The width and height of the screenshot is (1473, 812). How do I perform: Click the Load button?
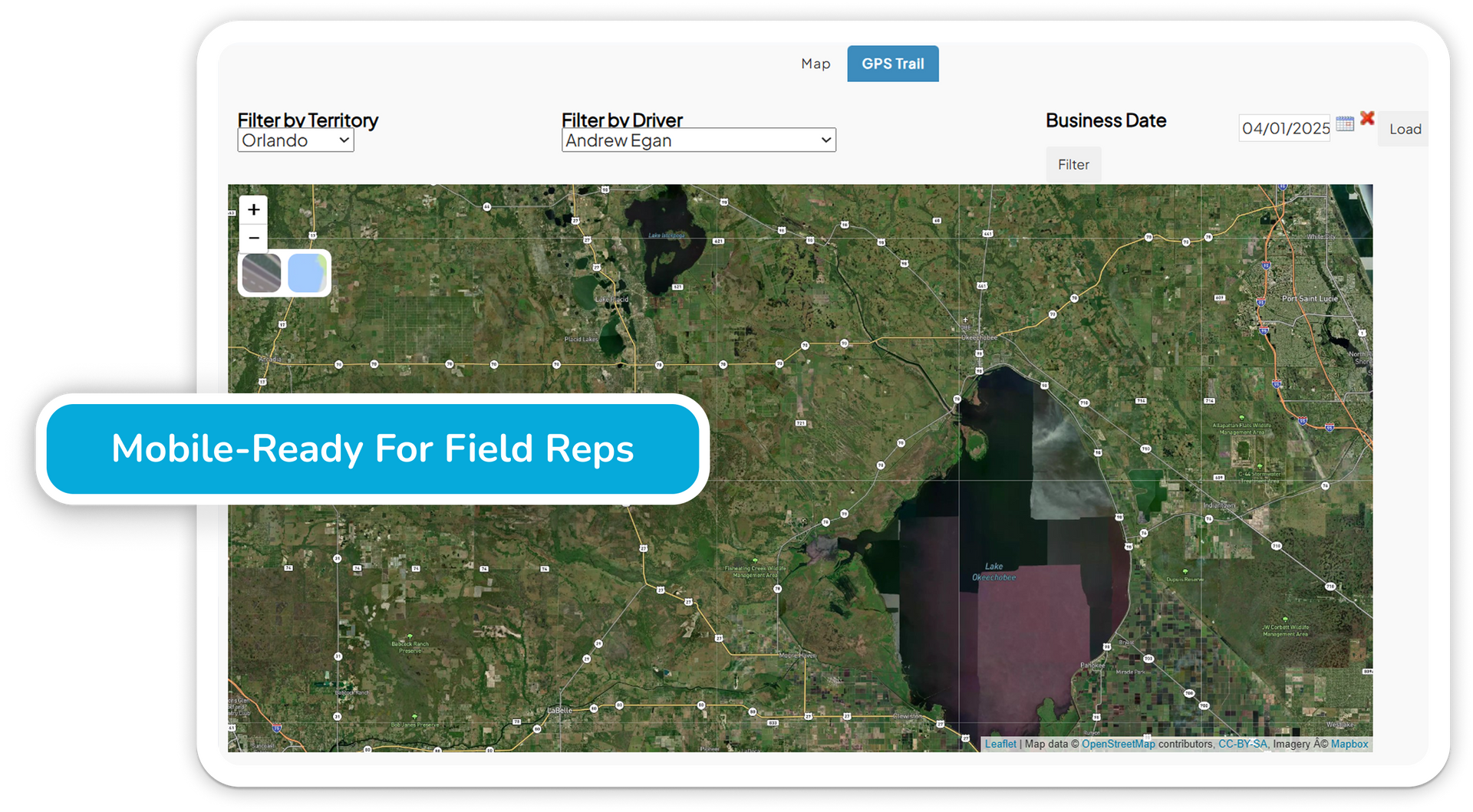coord(1405,129)
